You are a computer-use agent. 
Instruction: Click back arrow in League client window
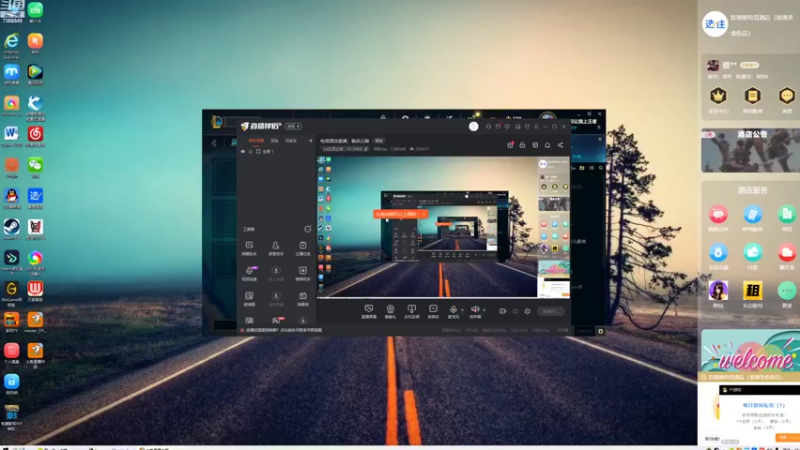point(214,143)
